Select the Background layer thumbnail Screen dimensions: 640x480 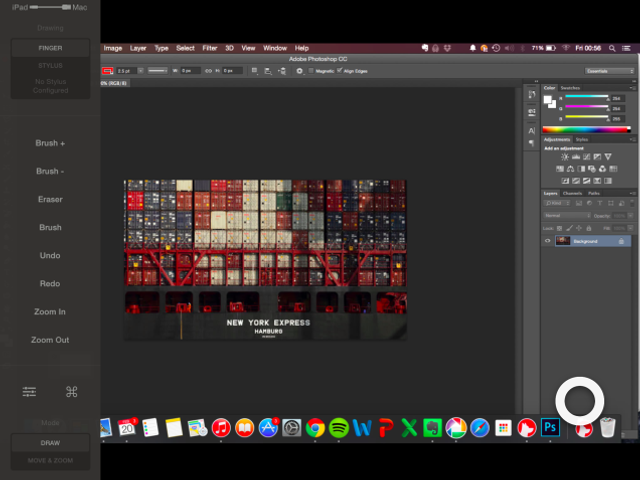click(x=563, y=241)
